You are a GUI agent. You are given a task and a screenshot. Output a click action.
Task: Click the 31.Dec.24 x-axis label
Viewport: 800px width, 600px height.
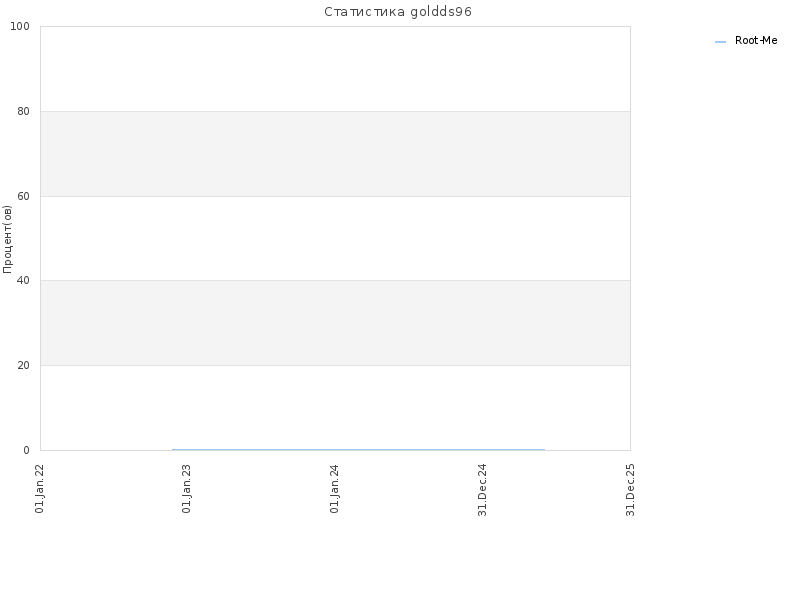483,490
